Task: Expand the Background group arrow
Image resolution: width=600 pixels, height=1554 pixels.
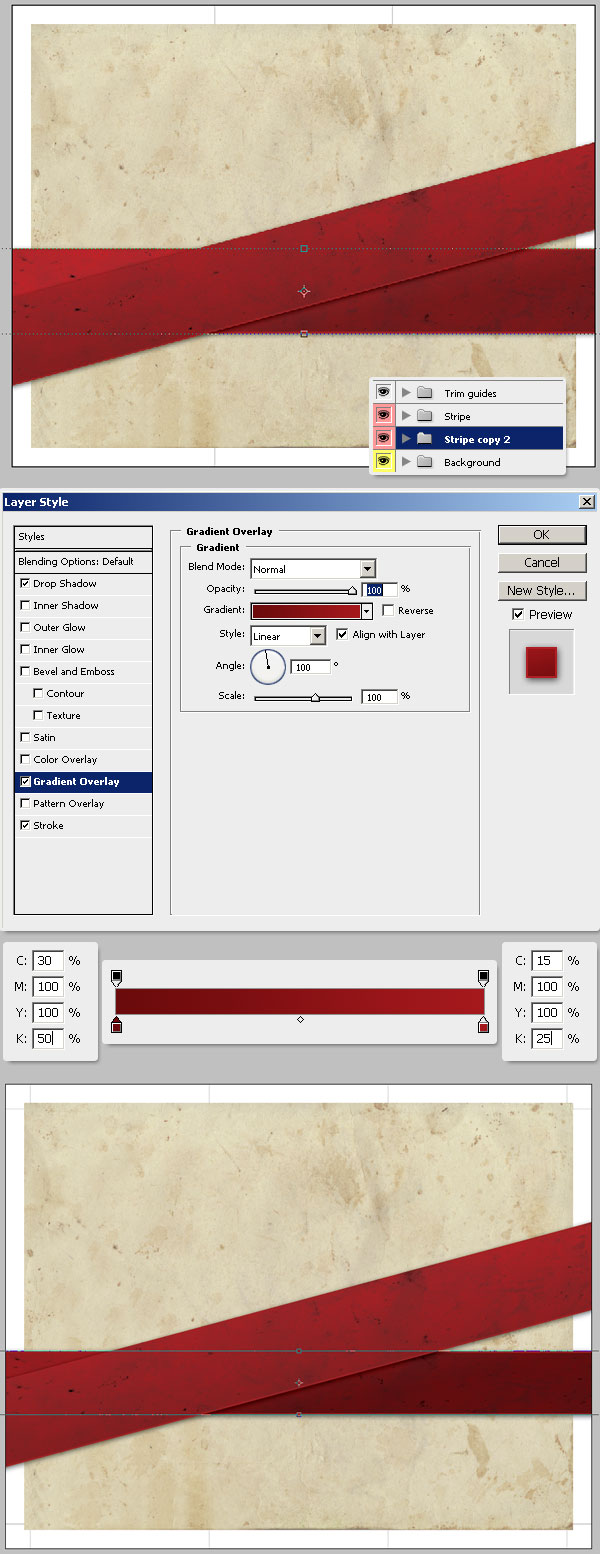Action: (x=406, y=462)
